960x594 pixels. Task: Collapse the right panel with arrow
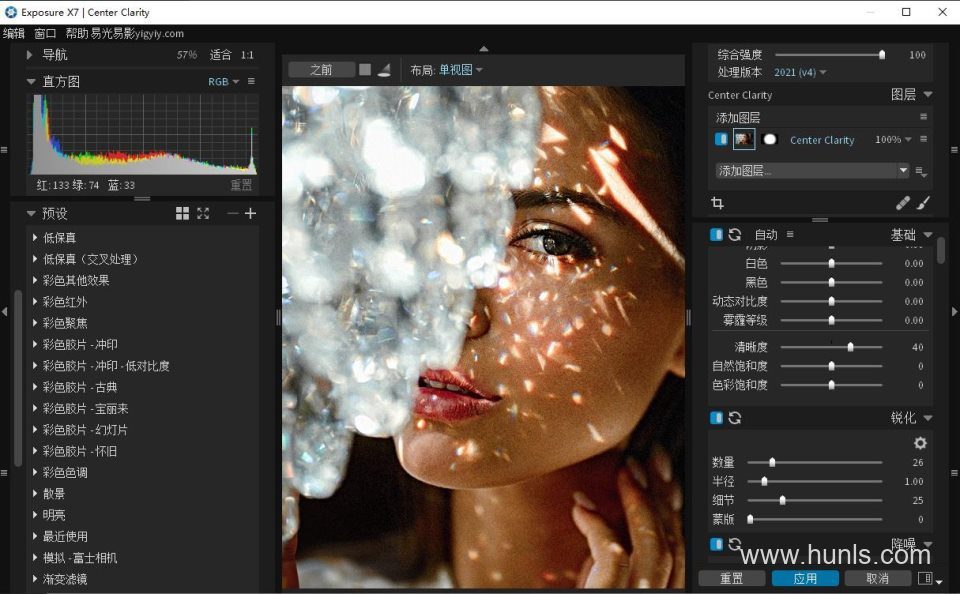pyautogui.click(x=954, y=312)
